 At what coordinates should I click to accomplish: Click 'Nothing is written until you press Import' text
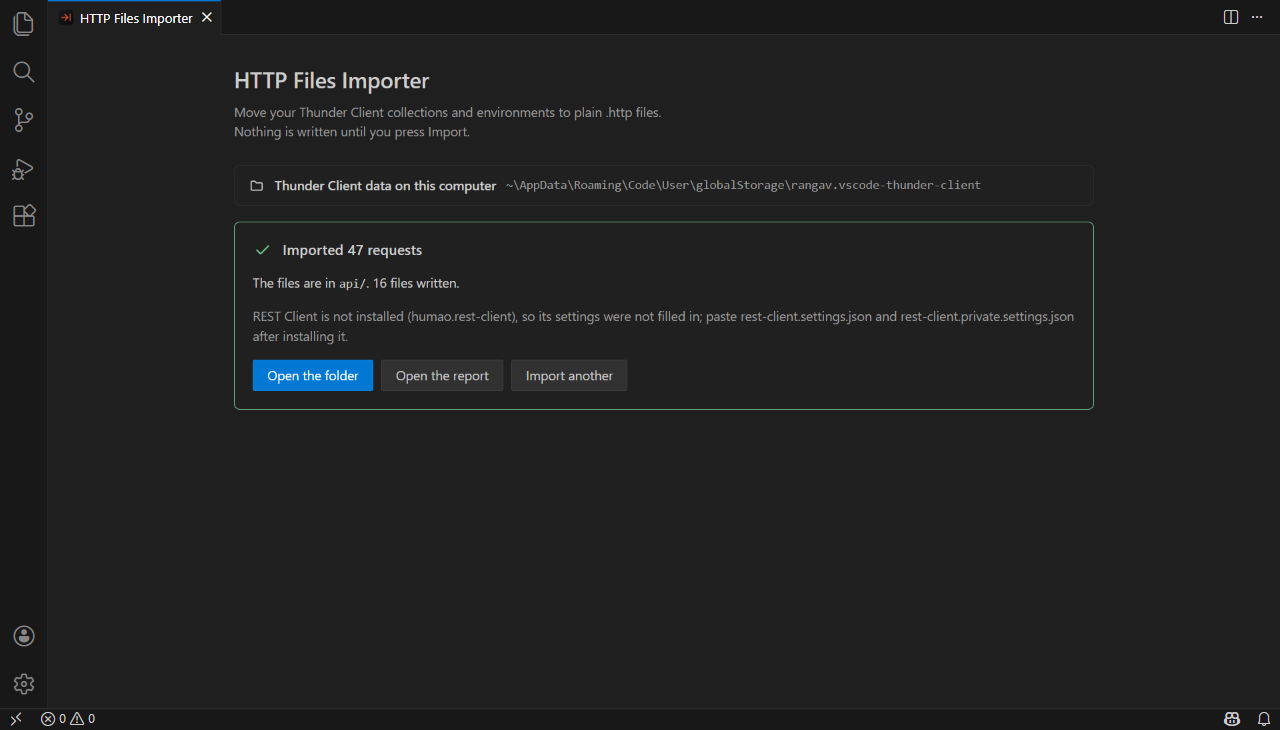(x=352, y=132)
